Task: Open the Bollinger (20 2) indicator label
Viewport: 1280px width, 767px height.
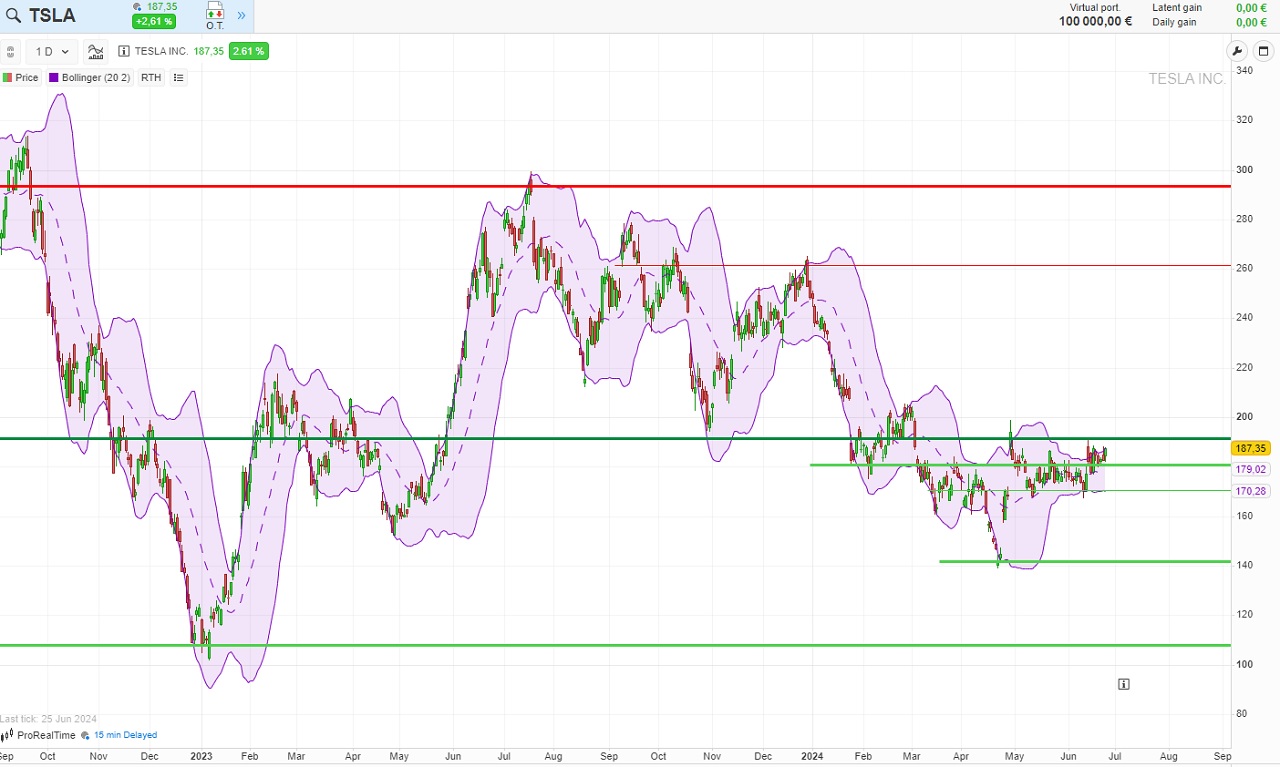Action: click(x=96, y=77)
